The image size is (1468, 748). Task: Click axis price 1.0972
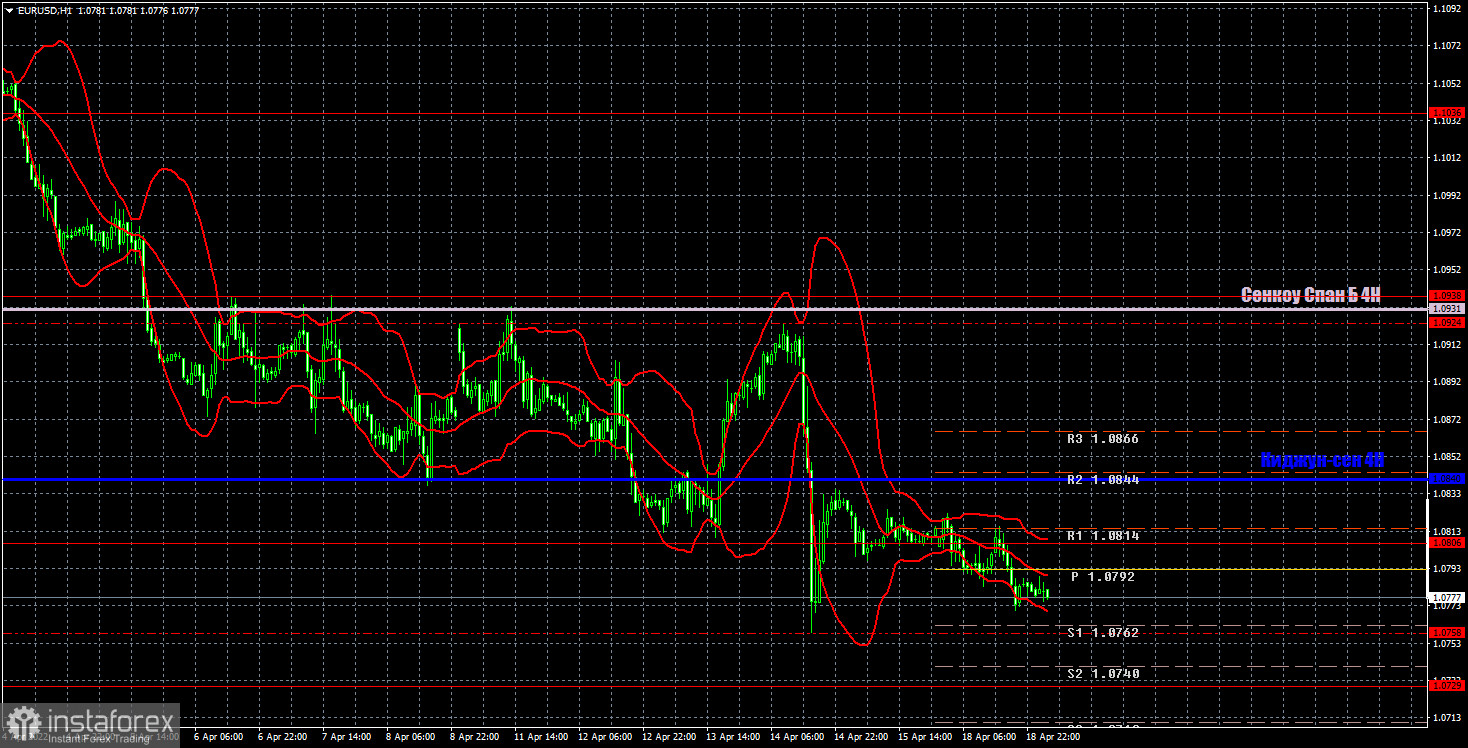[1447, 233]
